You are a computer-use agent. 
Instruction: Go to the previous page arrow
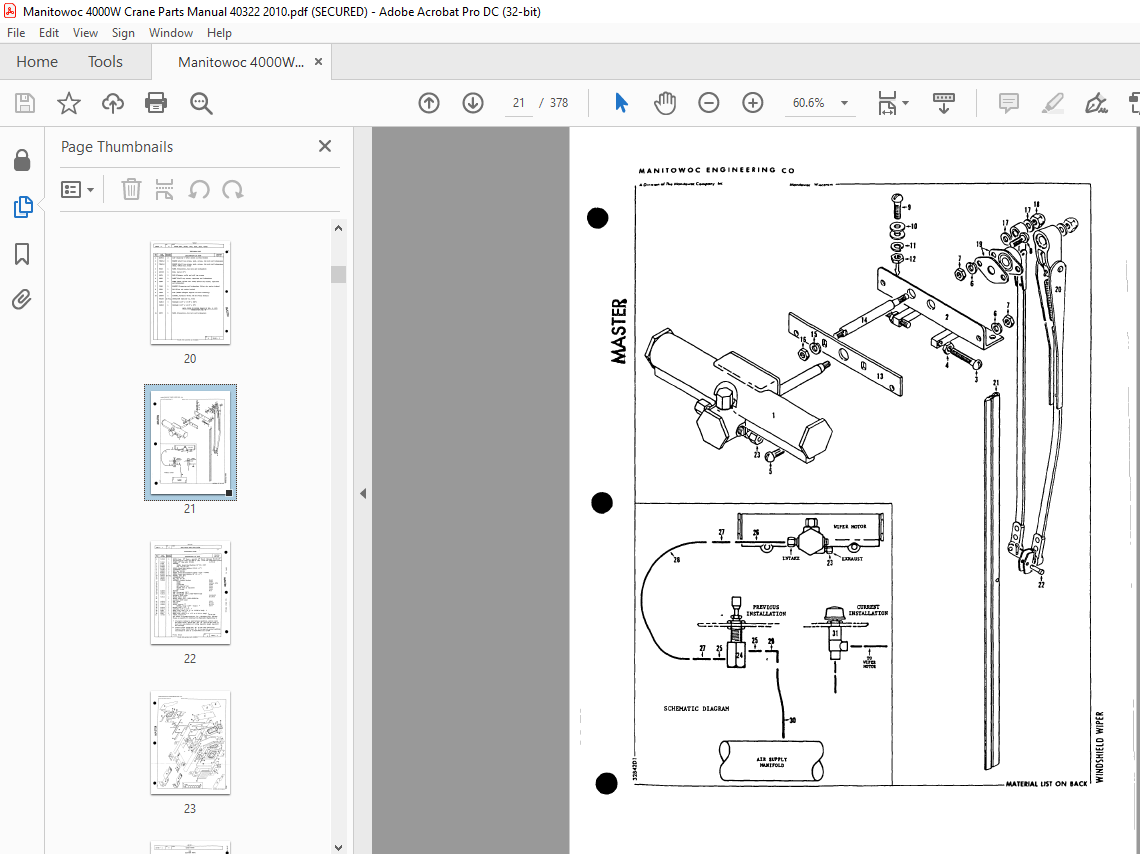click(x=429, y=103)
